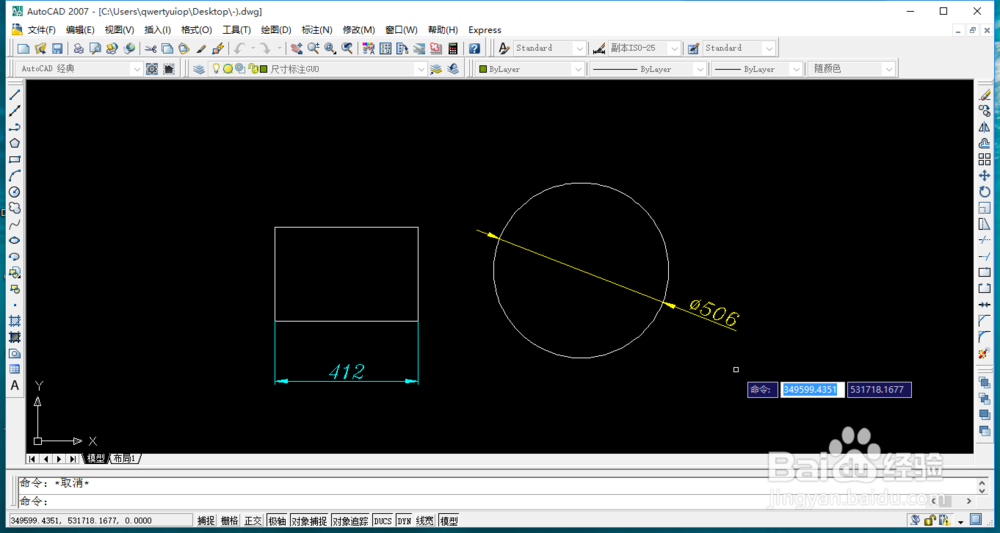Save drawing using floppy disk icon

(57, 48)
